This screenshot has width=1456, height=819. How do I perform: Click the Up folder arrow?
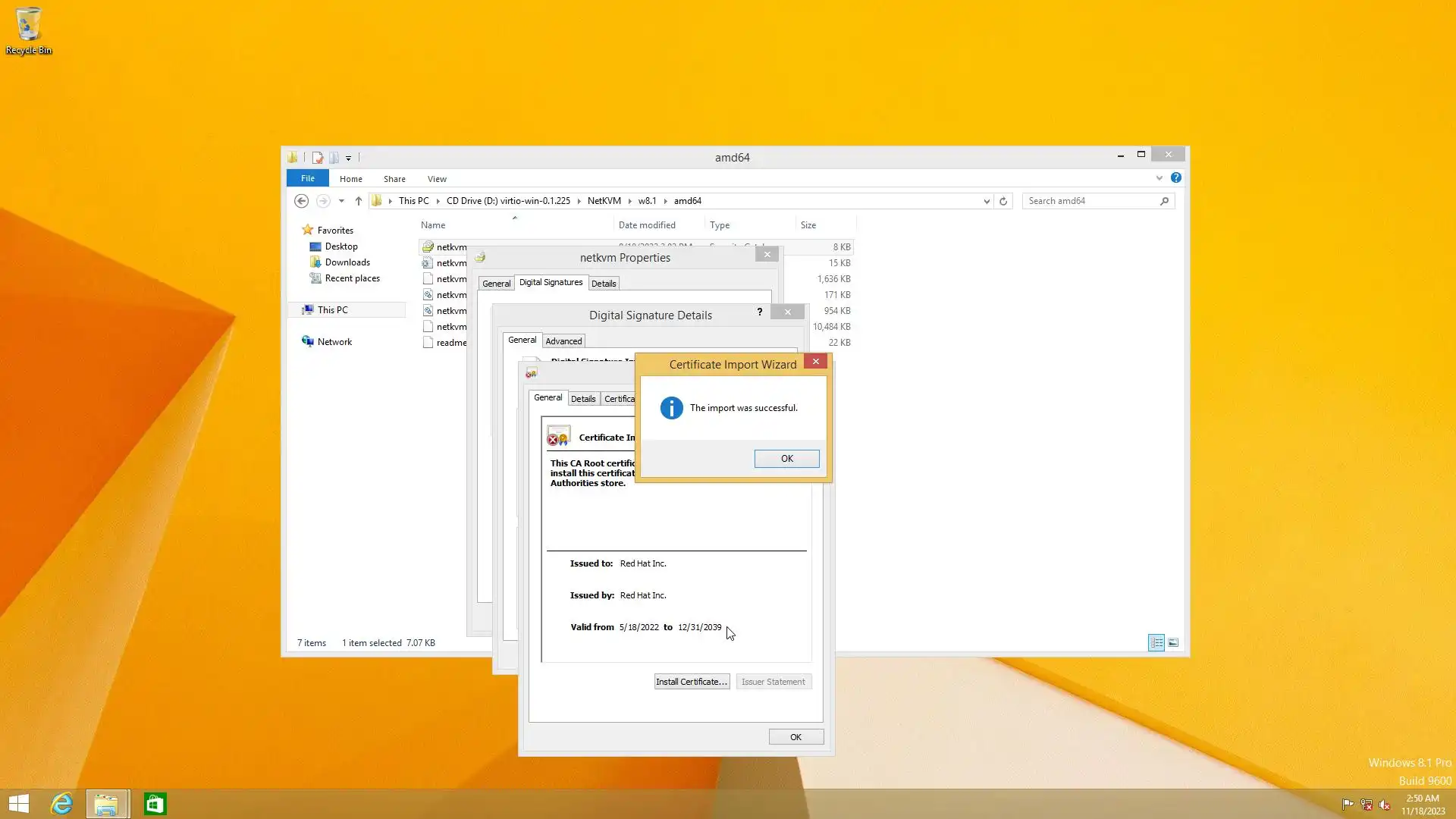(x=359, y=201)
